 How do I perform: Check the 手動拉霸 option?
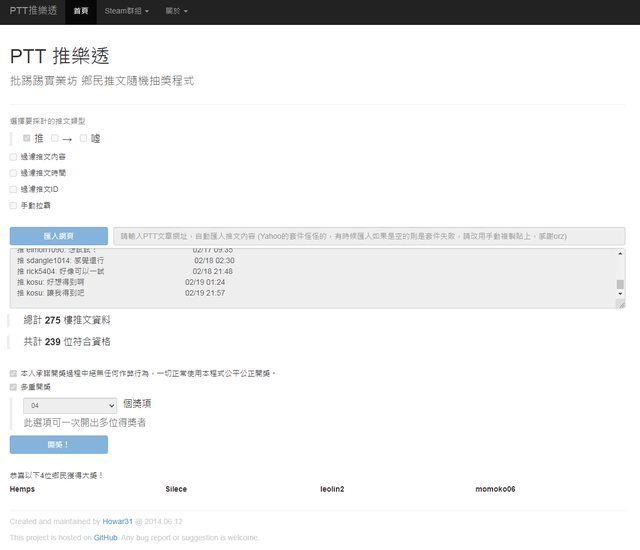click(x=13, y=205)
